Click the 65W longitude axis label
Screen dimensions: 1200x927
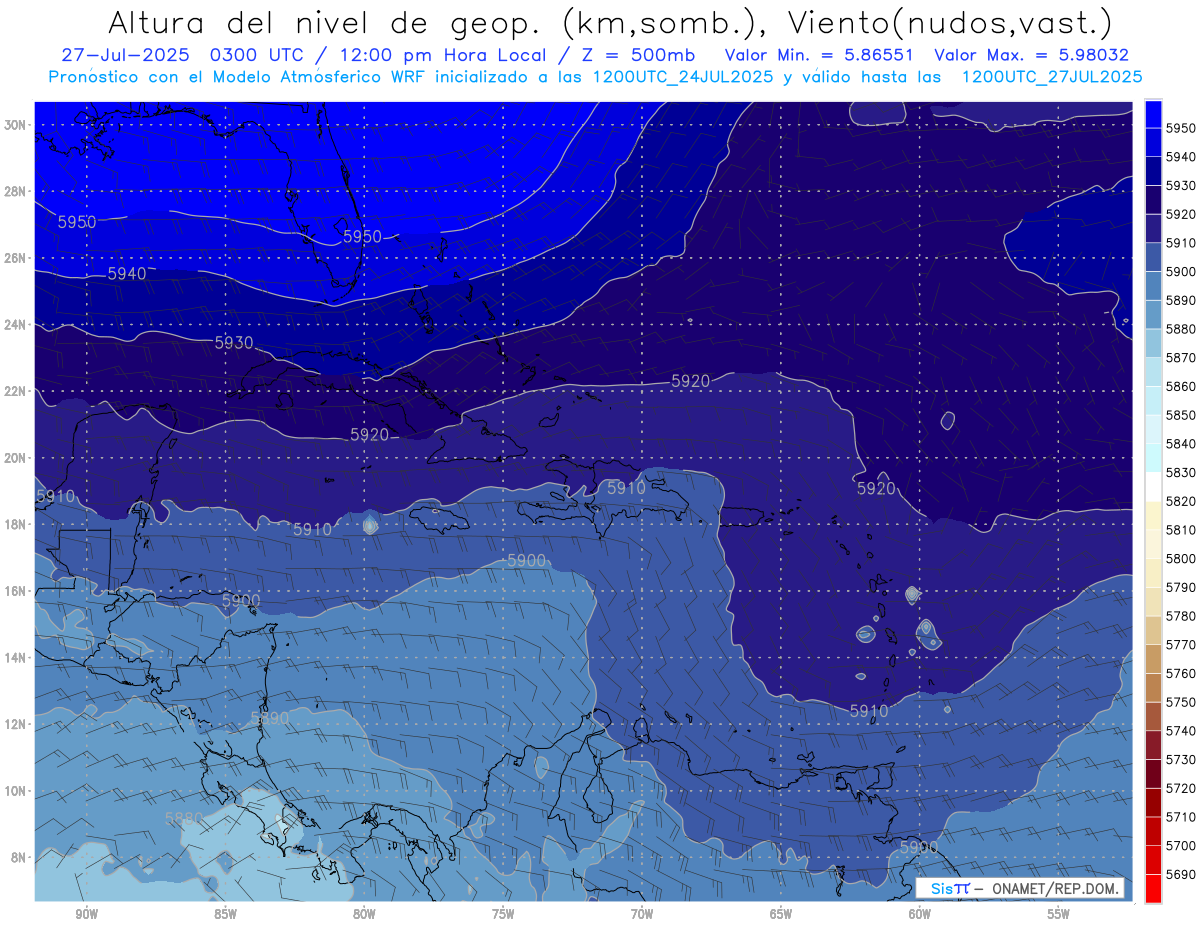click(x=781, y=914)
